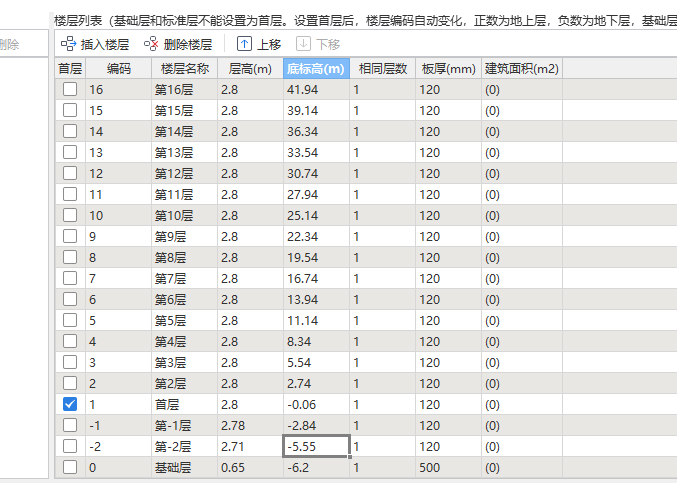Click the floor name cell 第-2层
The height and width of the screenshot is (483, 677).
(x=185, y=446)
